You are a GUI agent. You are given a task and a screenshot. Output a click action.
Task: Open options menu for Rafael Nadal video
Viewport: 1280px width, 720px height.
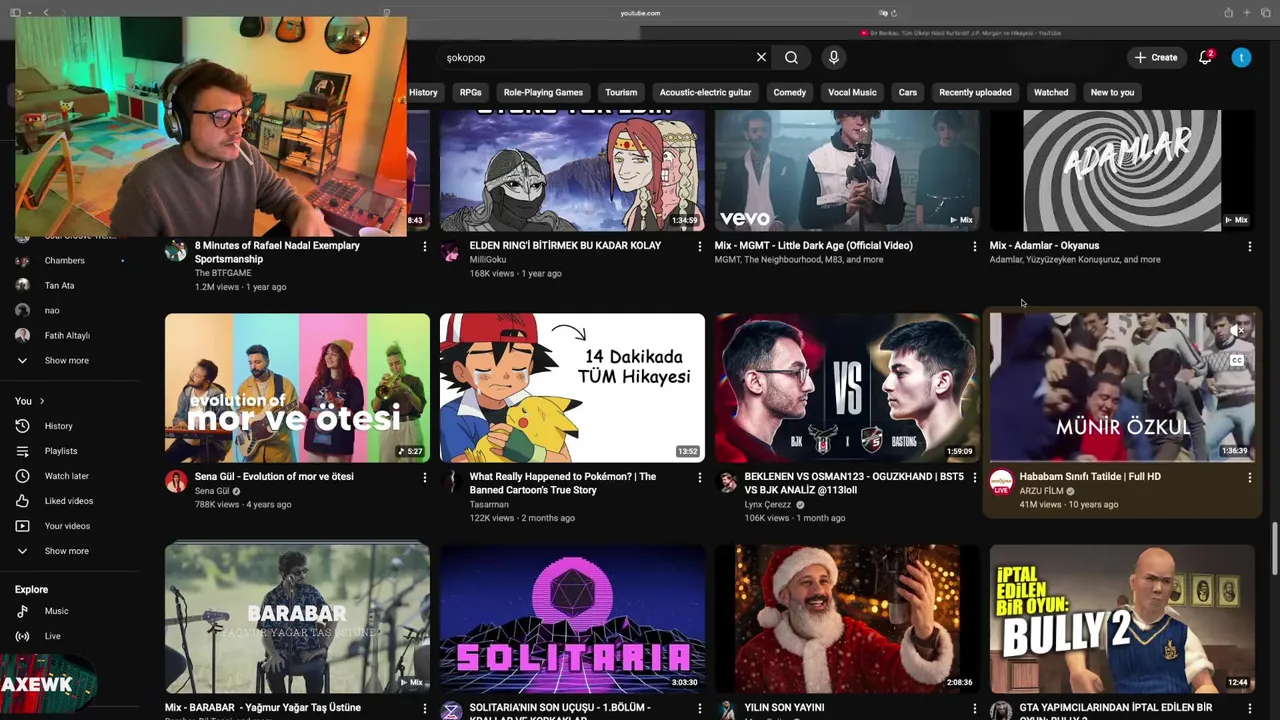424,246
